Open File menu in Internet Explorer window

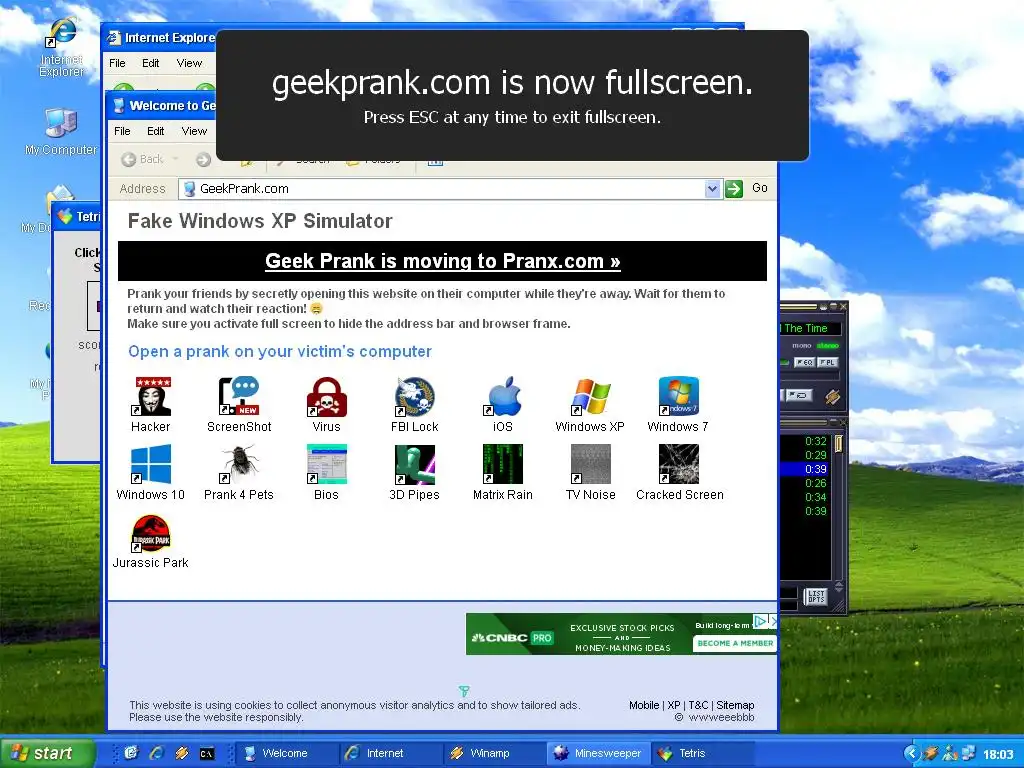click(118, 63)
